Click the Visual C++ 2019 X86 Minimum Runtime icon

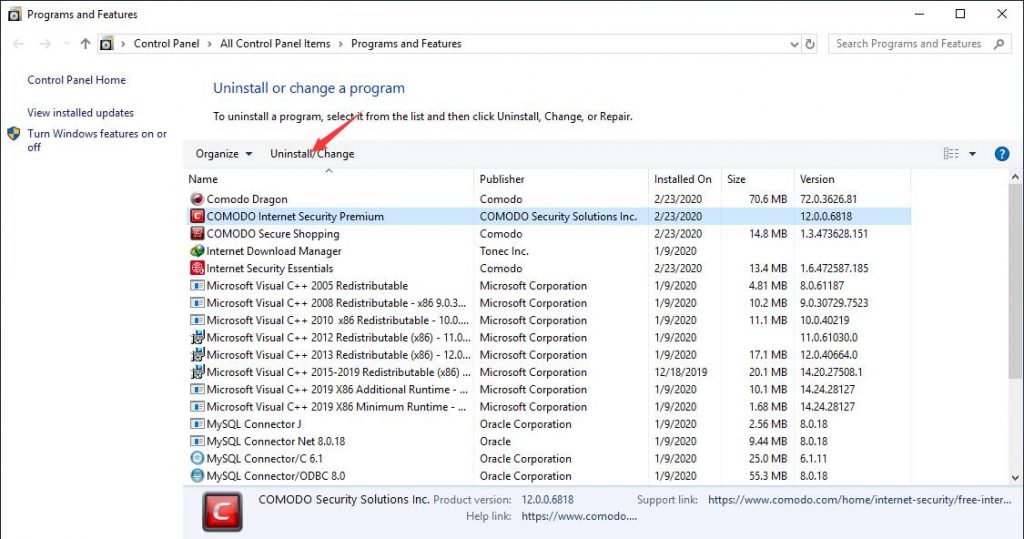coord(197,406)
